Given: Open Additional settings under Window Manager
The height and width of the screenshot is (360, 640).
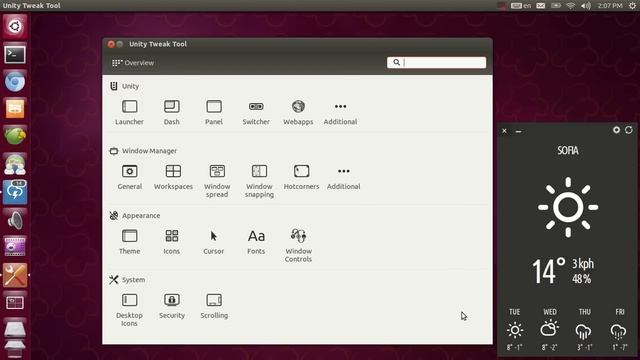Looking at the screenshot, I should click(343, 177).
